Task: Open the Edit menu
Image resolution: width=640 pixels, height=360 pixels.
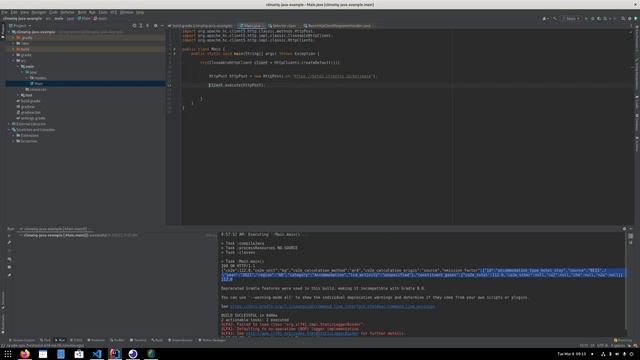Action: [14, 12]
